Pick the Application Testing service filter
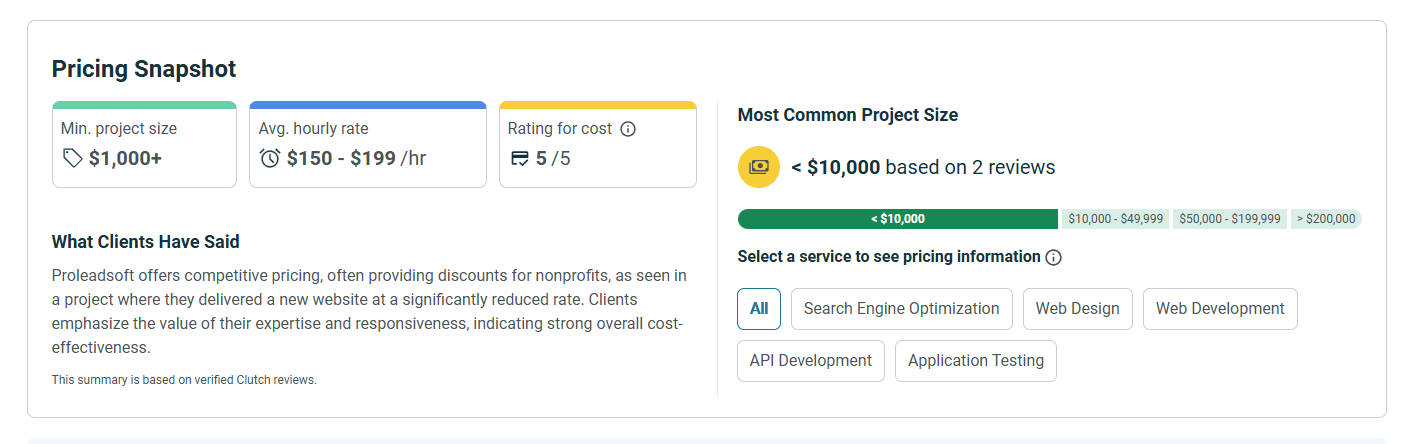Viewport: 1427px width, 444px height. pyautogui.click(x=975, y=361)
